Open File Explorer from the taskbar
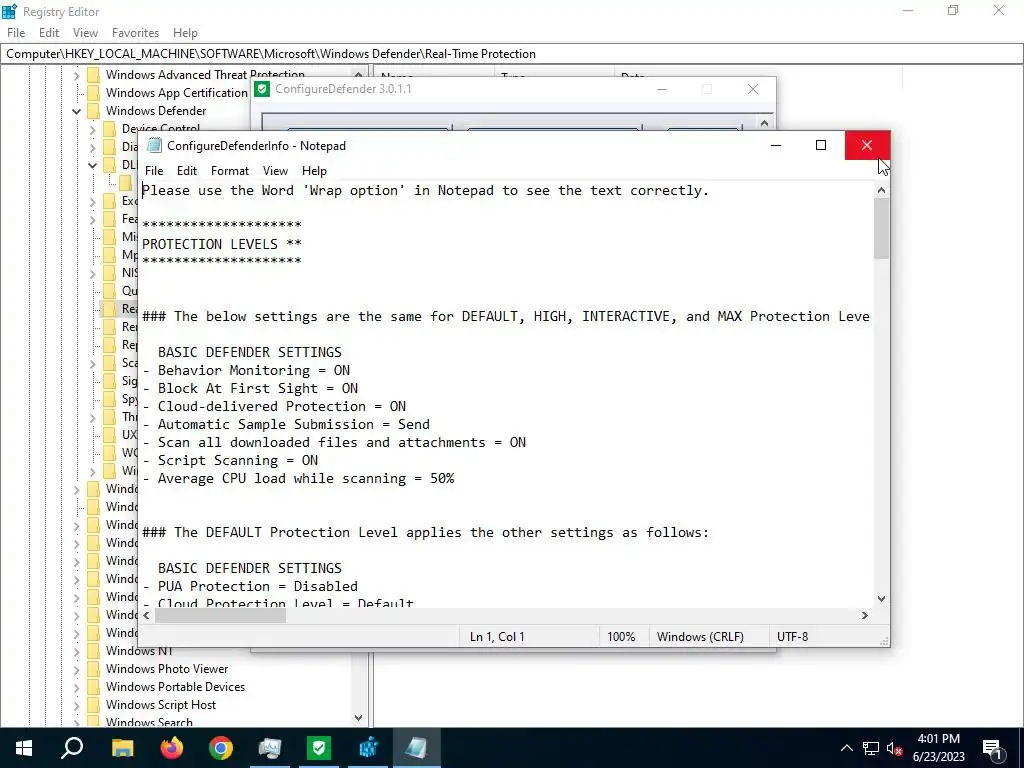This screenshot has height=768, width=1024. click(122, 748)
